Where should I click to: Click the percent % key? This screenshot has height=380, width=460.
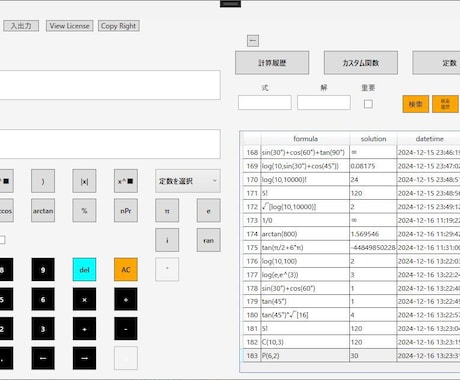point(84,211)
